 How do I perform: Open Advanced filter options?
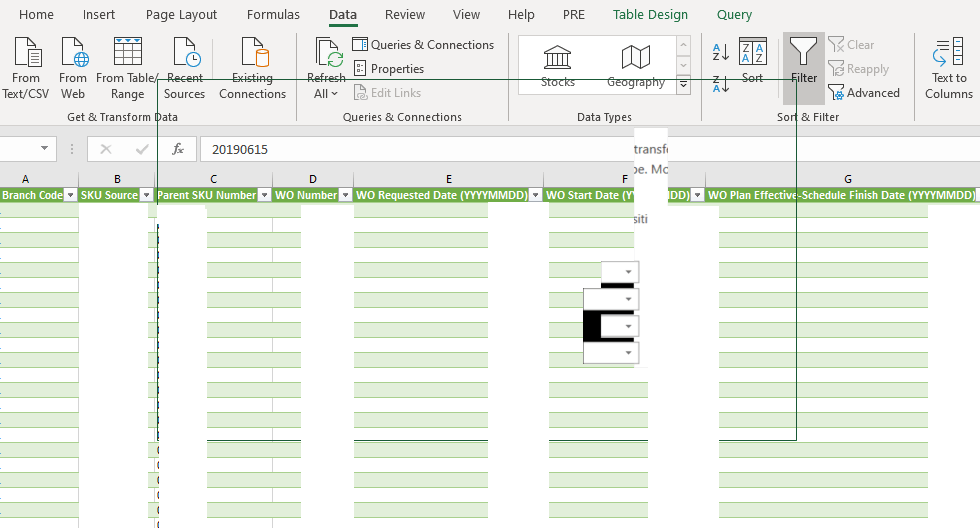coord(864,92)
